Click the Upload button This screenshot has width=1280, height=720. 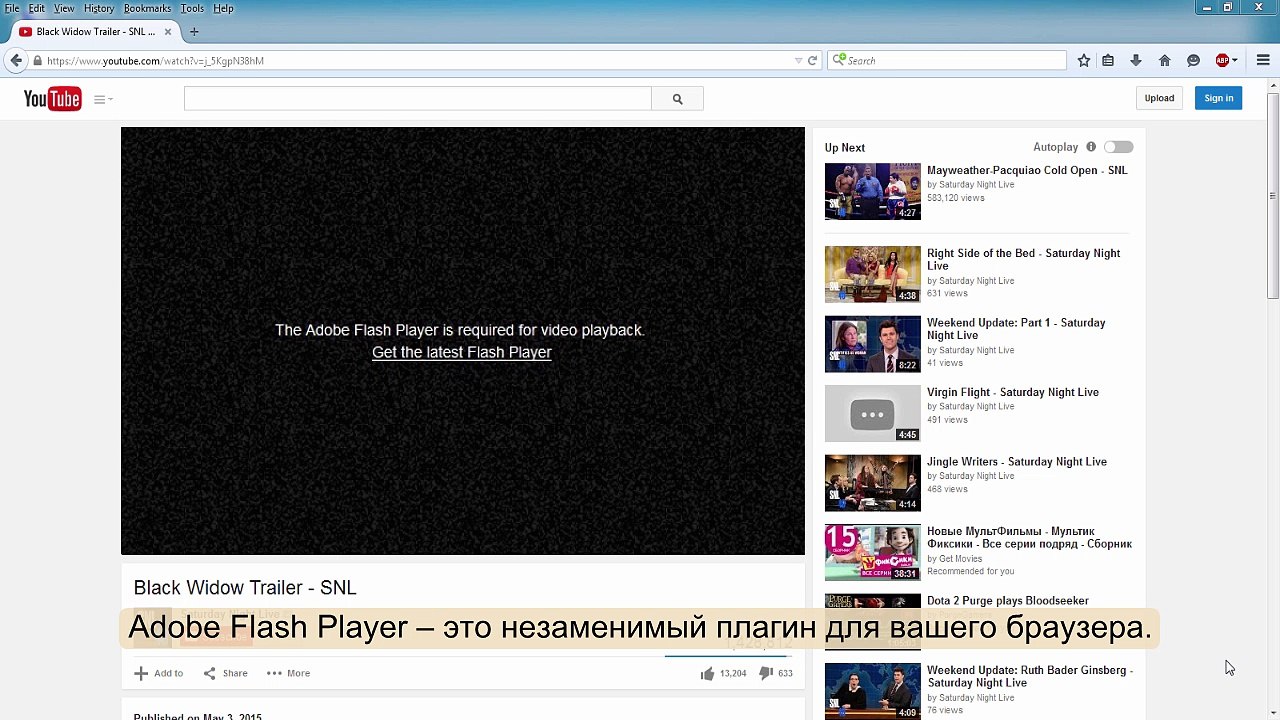(x=1159, y=98)
